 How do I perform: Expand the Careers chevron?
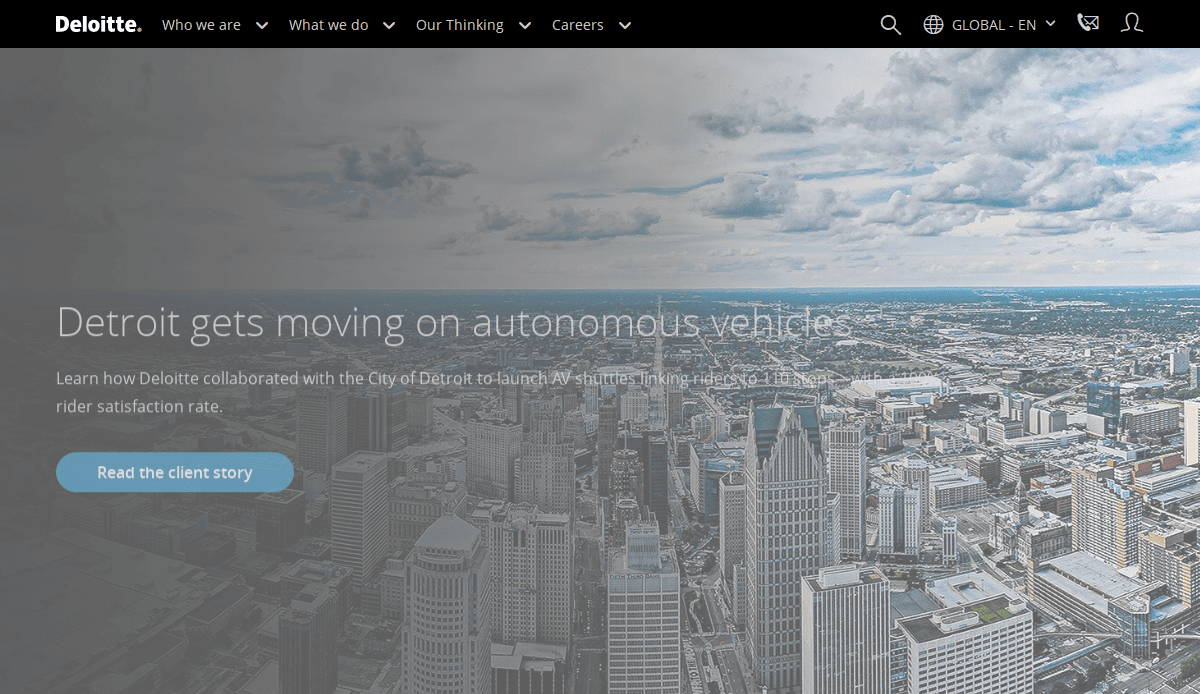624,25
